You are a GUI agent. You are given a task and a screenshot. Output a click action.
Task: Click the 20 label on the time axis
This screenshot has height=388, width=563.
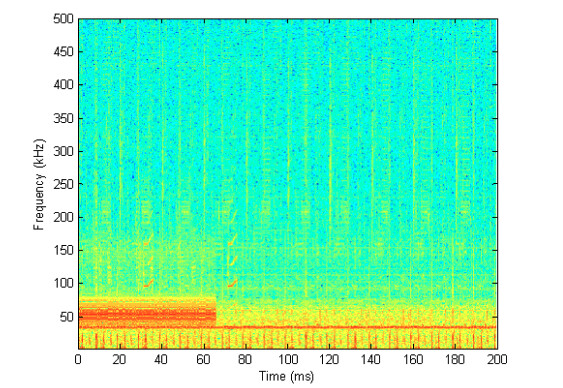pos(120,359)
